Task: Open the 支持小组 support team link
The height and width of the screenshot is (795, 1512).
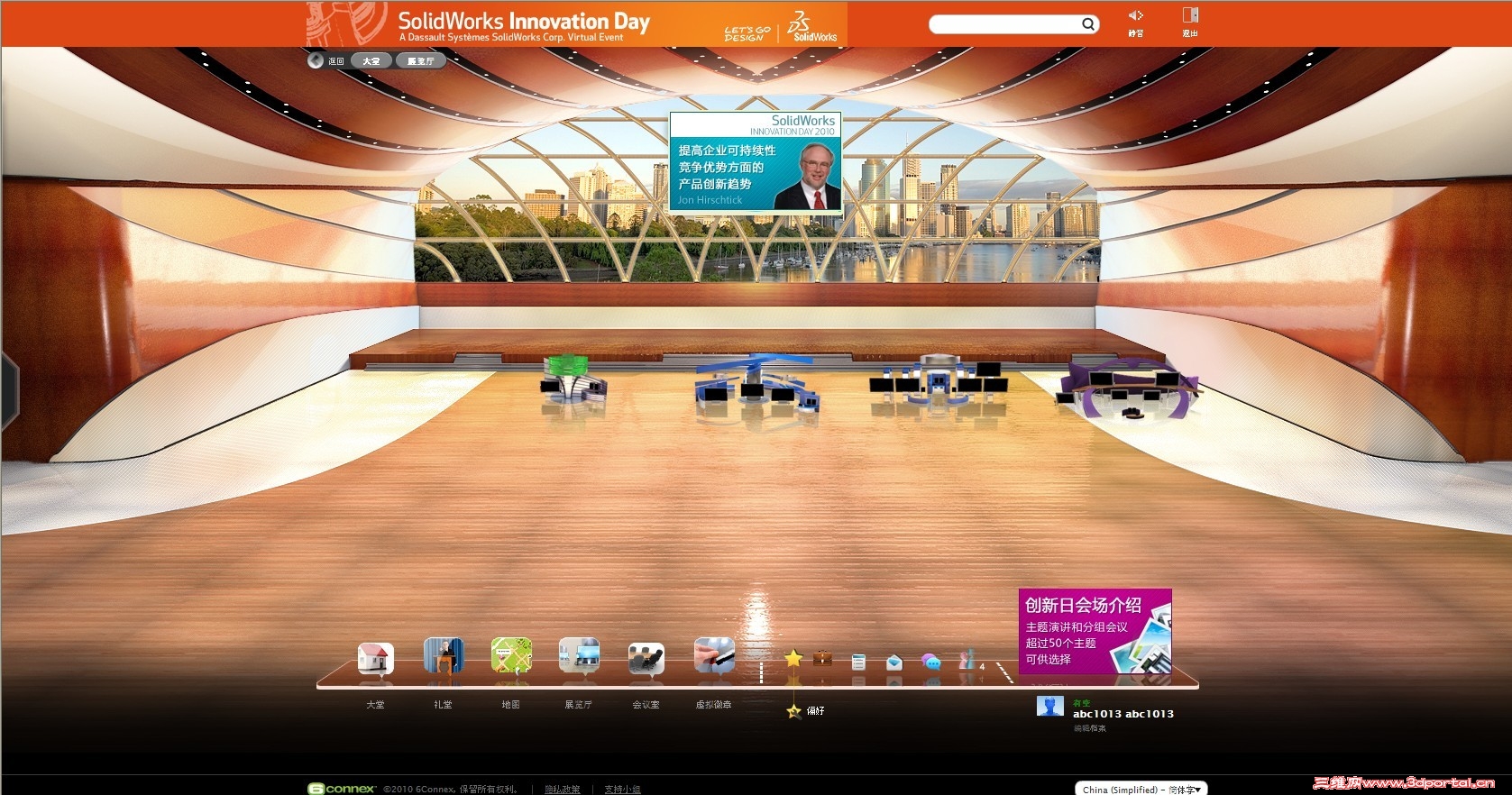Action: coord(622,789)
